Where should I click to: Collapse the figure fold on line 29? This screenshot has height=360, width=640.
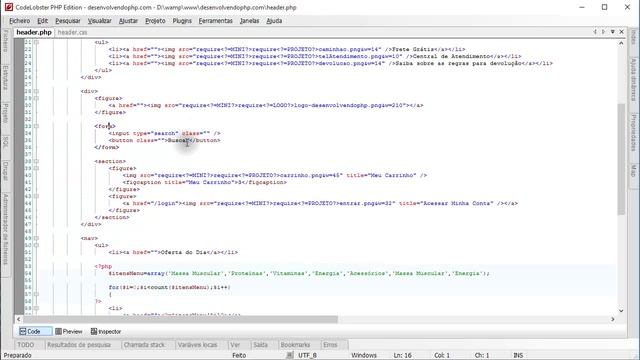(x=36, y=98)
